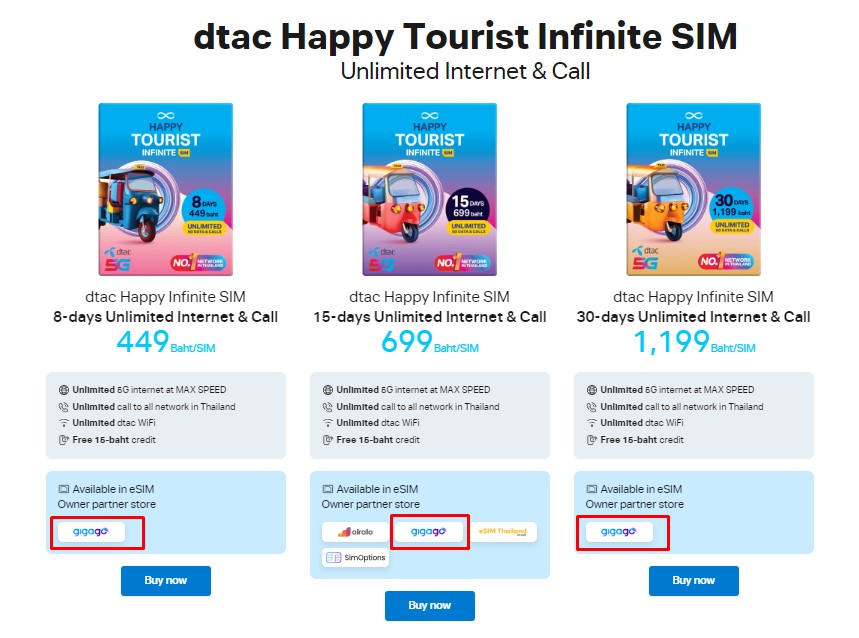
Task: Open the 15-days Happy Tourist SIM image
Action: click(x=430, y=189)
